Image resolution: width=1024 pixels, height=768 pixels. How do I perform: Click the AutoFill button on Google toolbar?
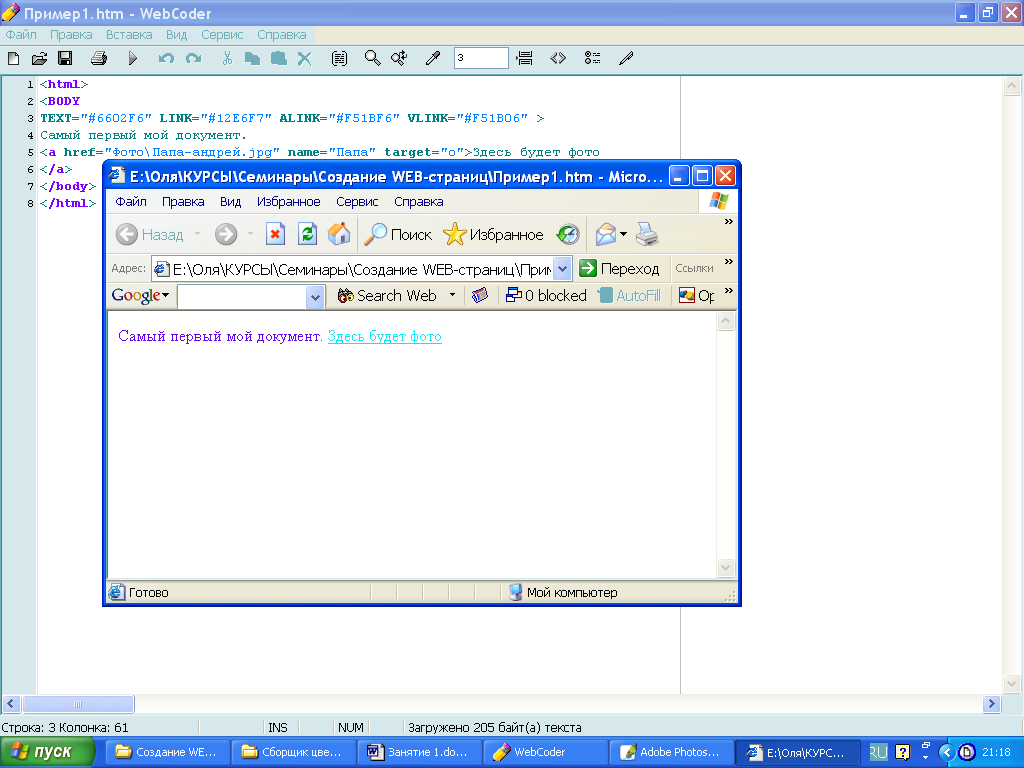coord(630,295)
